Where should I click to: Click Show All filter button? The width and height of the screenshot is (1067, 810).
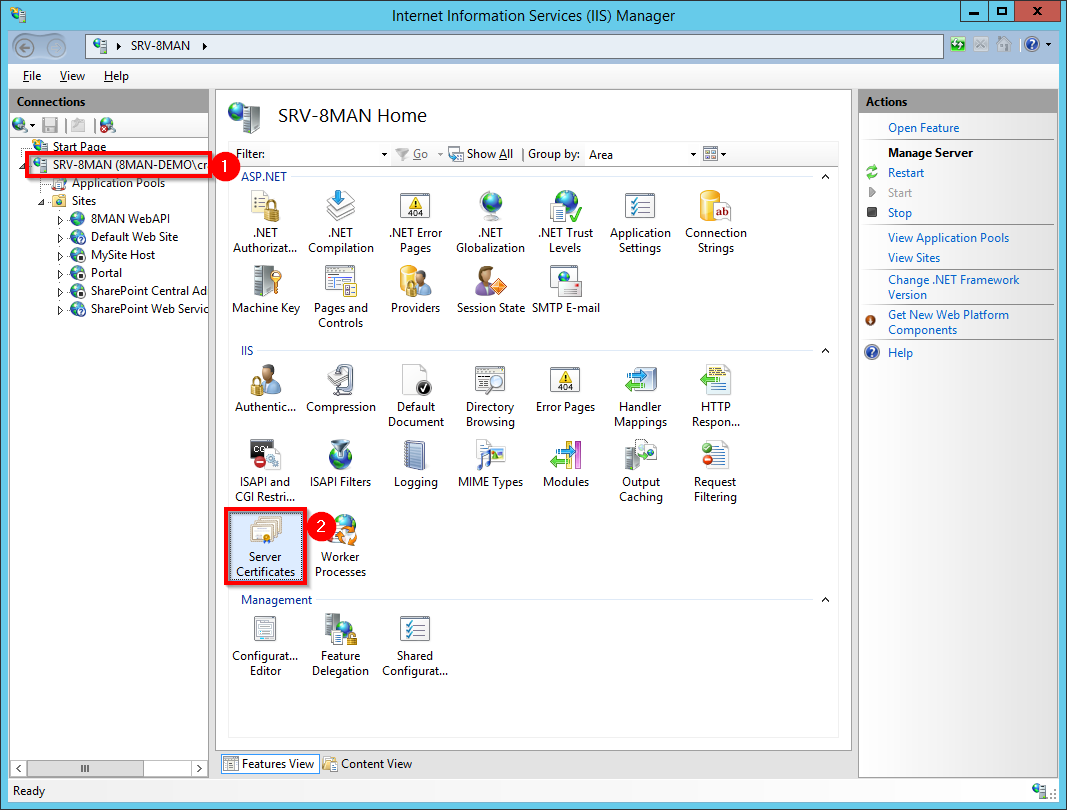480,155
